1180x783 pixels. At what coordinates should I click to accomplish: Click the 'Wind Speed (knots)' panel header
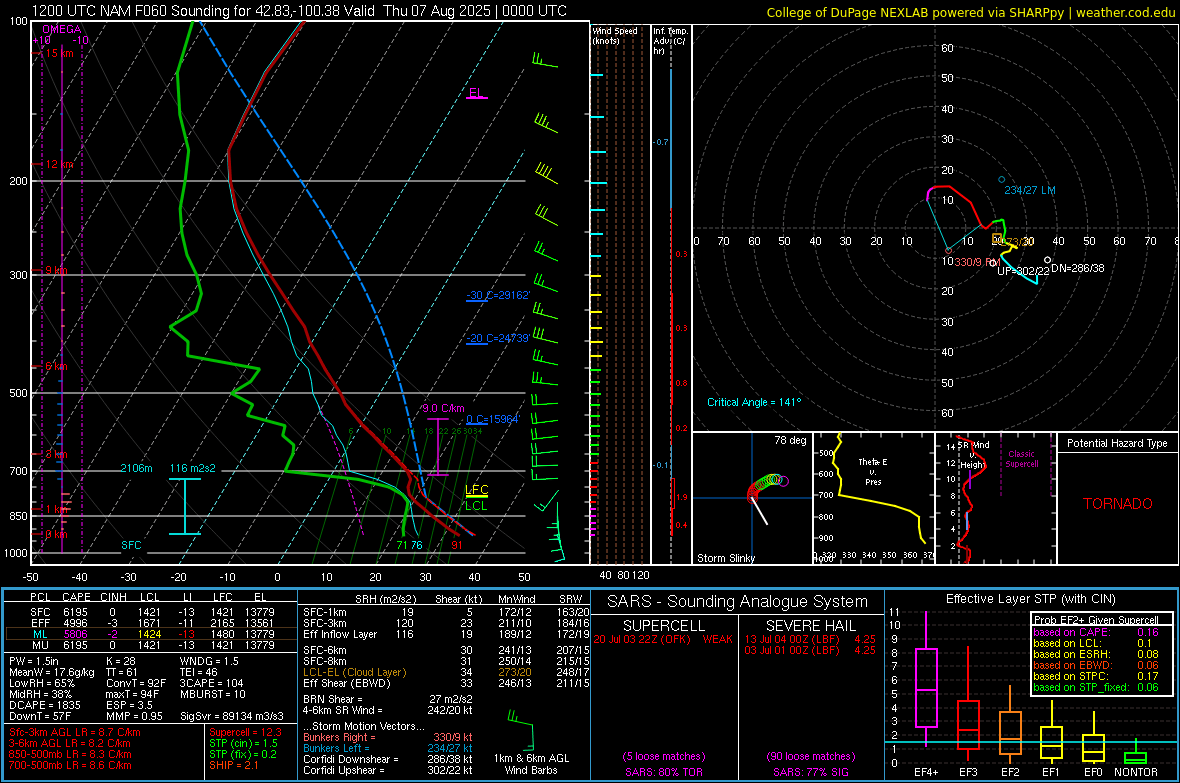pyautogui.click(x=615, y=35)
